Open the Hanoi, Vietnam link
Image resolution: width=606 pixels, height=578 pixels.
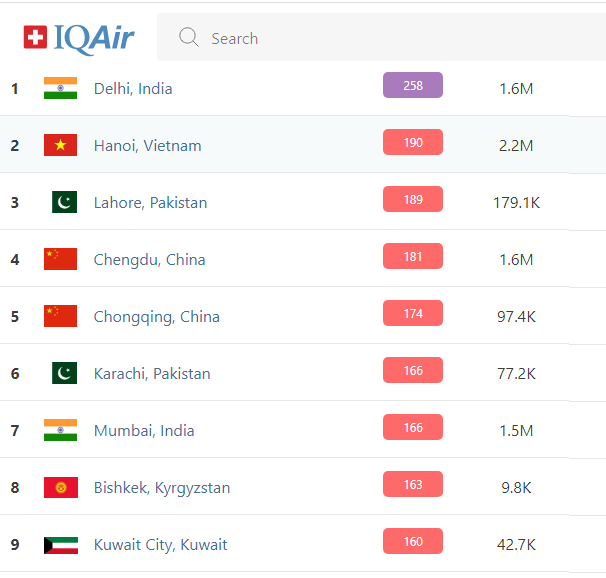point(147,145)
